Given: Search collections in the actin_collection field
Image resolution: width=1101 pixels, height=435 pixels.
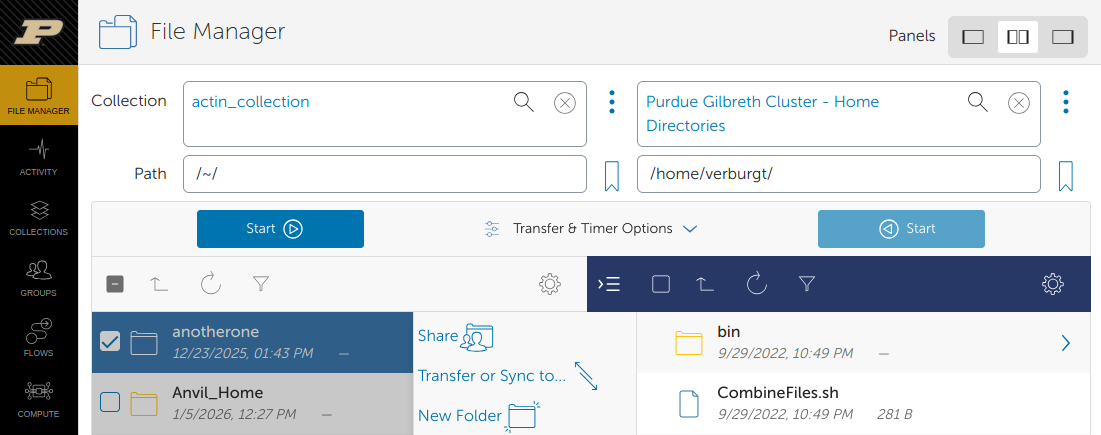Looking at the screenshot, I should (524, 102).
